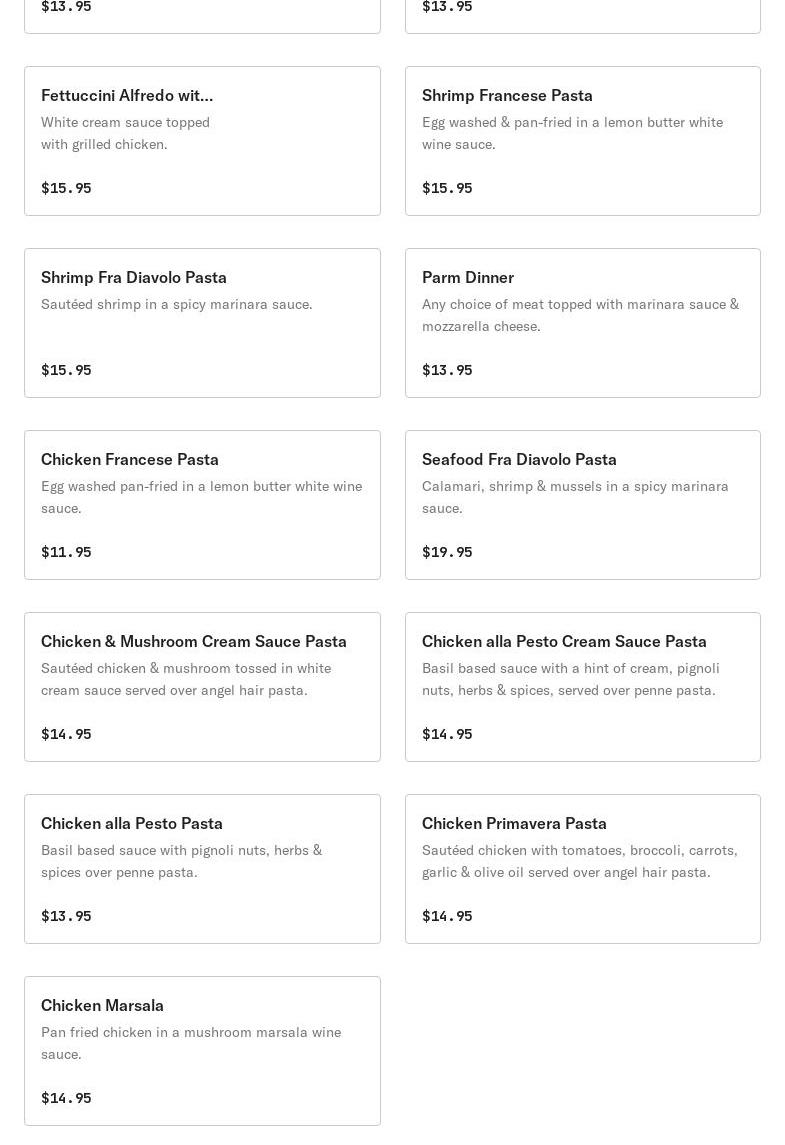Open the Chicken Marsala menu item
Screen dimensions: 785x1145
point(102,1006)
